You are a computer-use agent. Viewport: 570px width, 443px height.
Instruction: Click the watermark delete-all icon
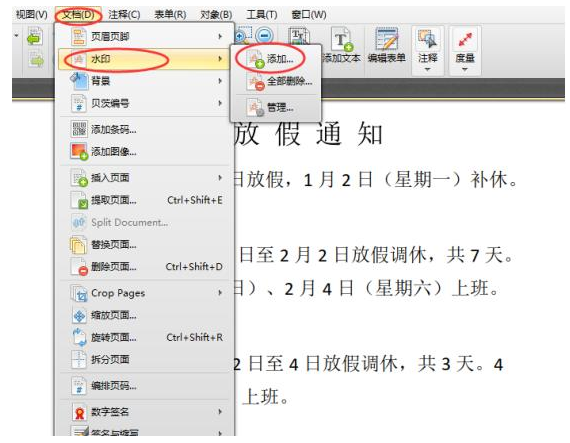[256, 82]
